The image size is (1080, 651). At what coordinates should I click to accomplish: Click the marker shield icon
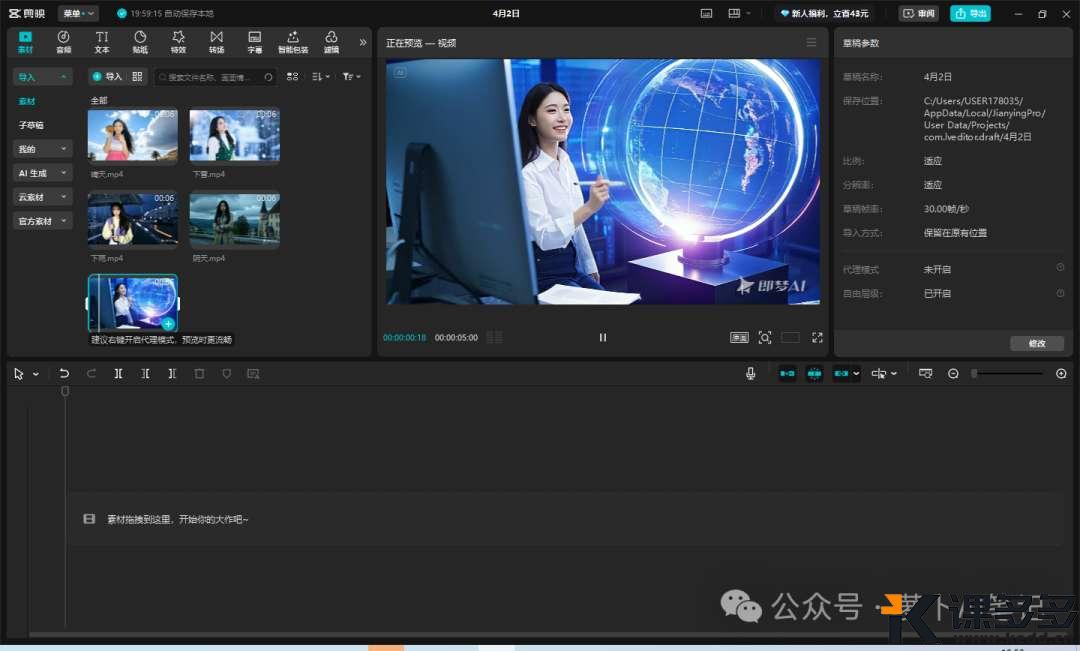point(227,373)
